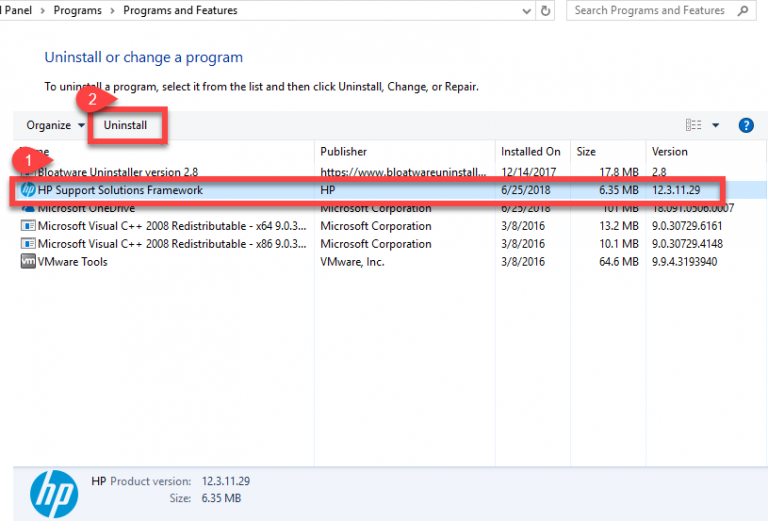Click the refresh icon beside the address bar
Image resolution: width=768 pixels, height=521 pixels.
click(x=545, y=10)
